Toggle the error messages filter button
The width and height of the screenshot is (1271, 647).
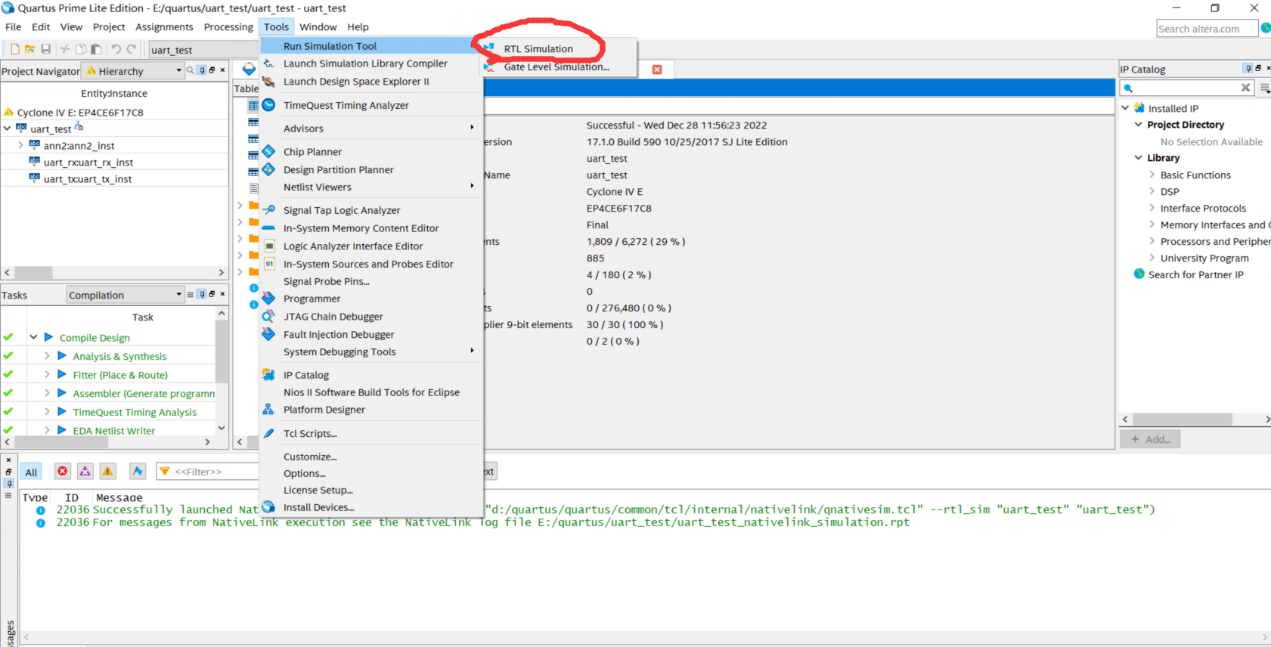click(62, 471)
